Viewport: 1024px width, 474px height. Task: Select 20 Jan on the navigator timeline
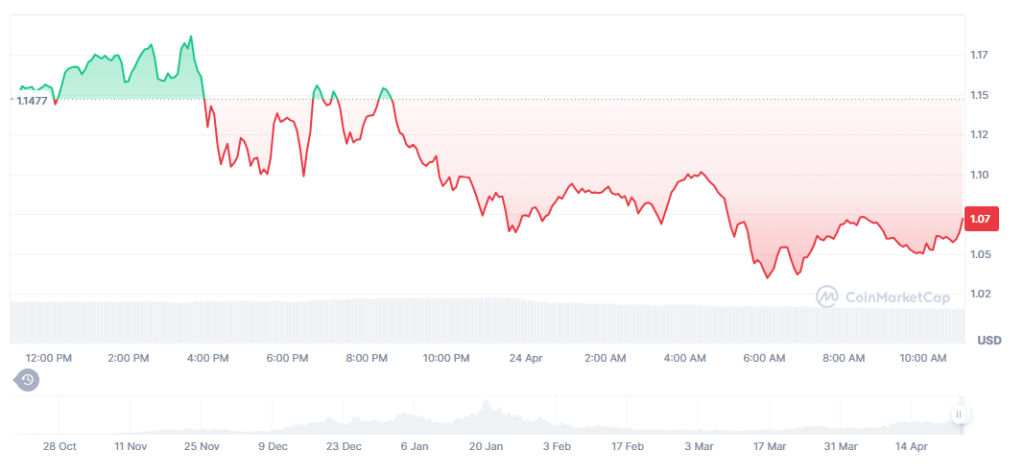[x=487, y=445]
